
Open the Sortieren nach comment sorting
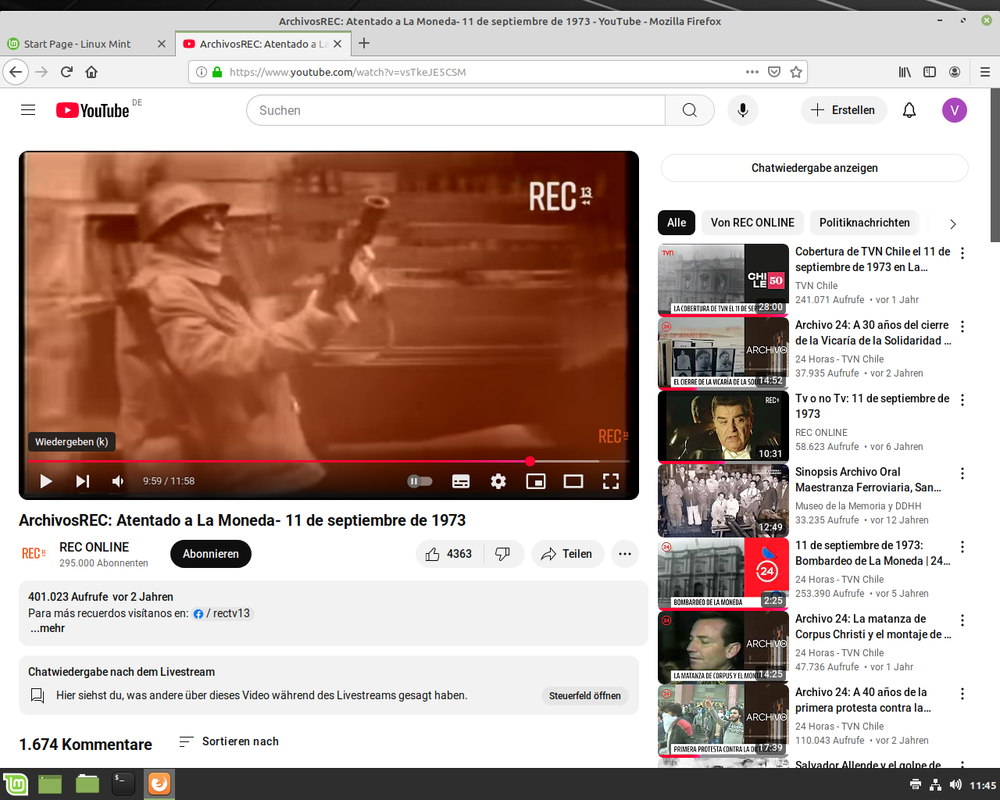coord(229,741)
